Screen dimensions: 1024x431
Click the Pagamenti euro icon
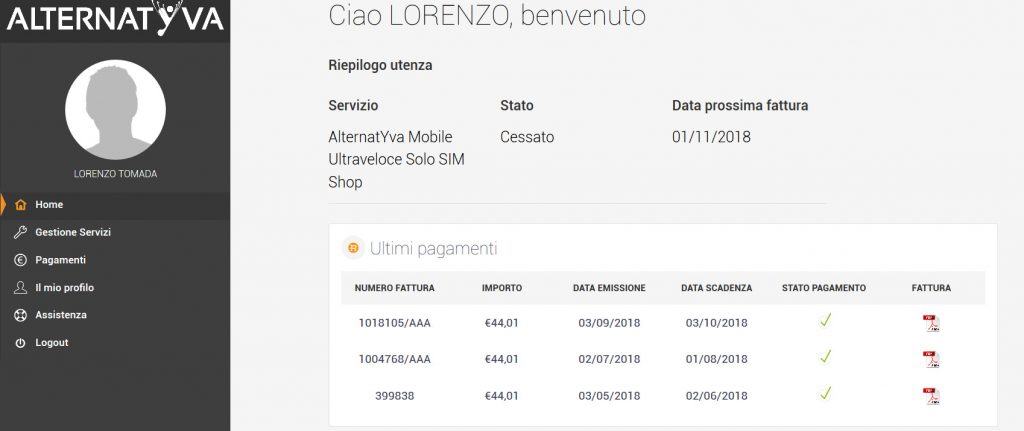pyautogui.click(x=20, y=260)
